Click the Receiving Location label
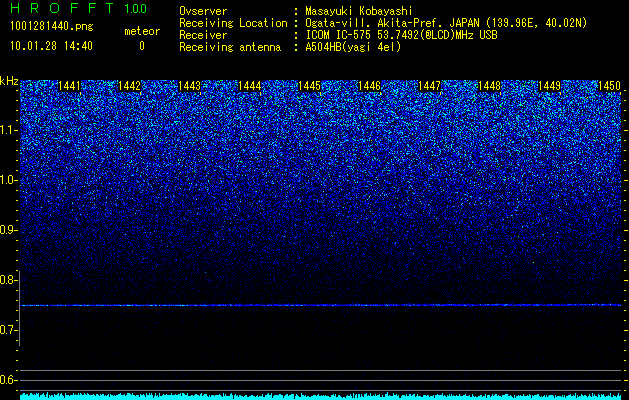 pyautogui.click(x=233, y=23)
